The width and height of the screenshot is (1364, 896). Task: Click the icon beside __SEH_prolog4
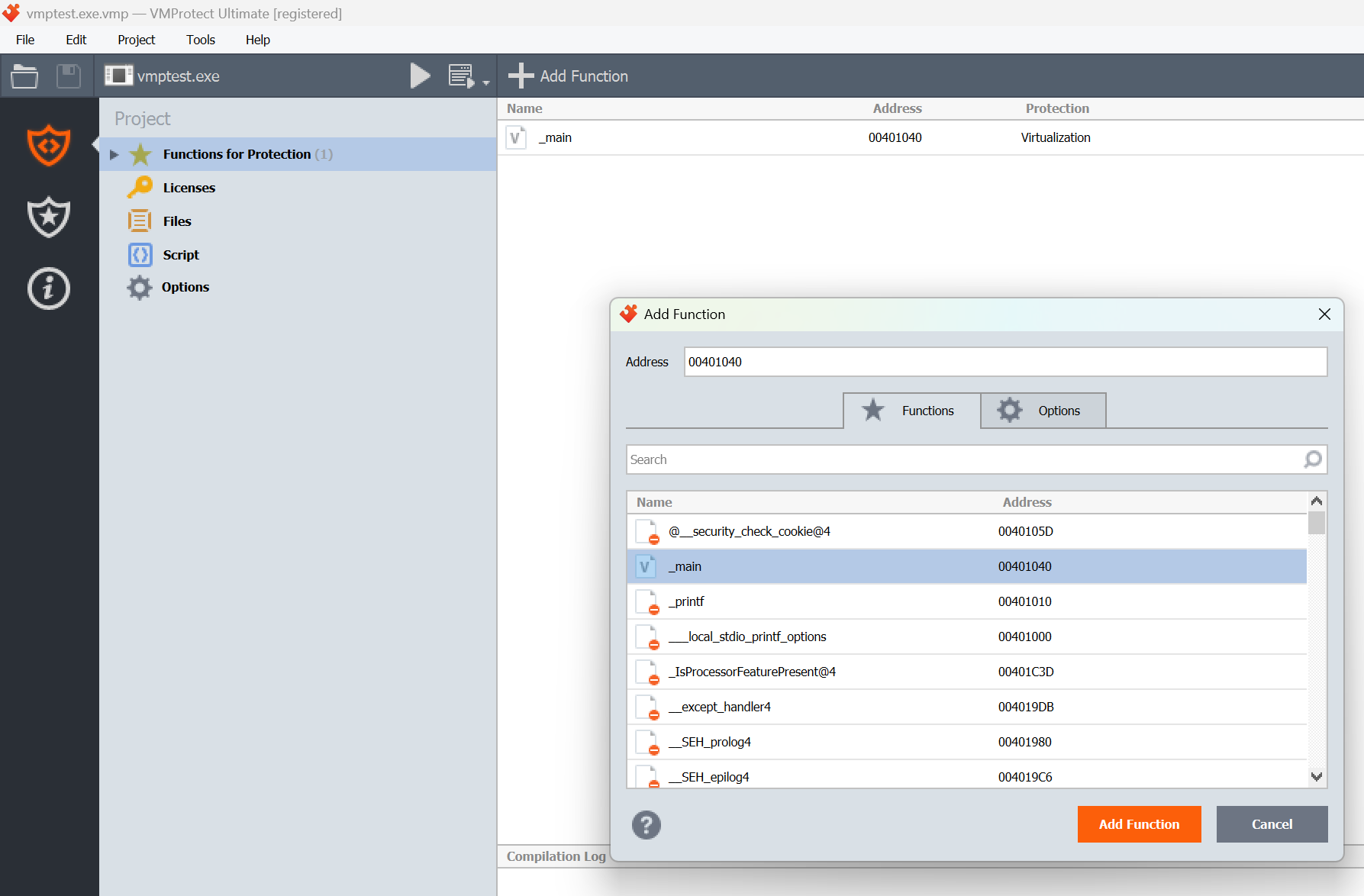pyautogui.click(x=647, y=743)
